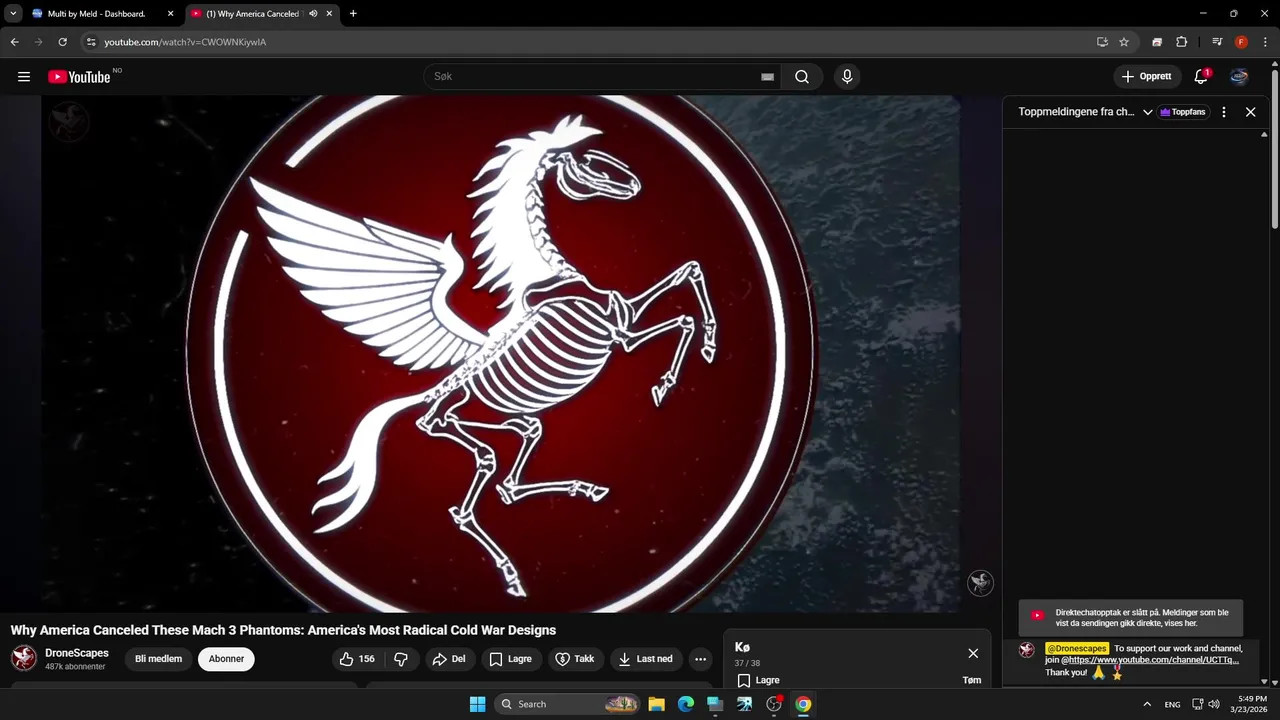Open the more actions ellipsis below the video
The width and height of the screenshot is (1280, 720).
[x=700, y=659]
